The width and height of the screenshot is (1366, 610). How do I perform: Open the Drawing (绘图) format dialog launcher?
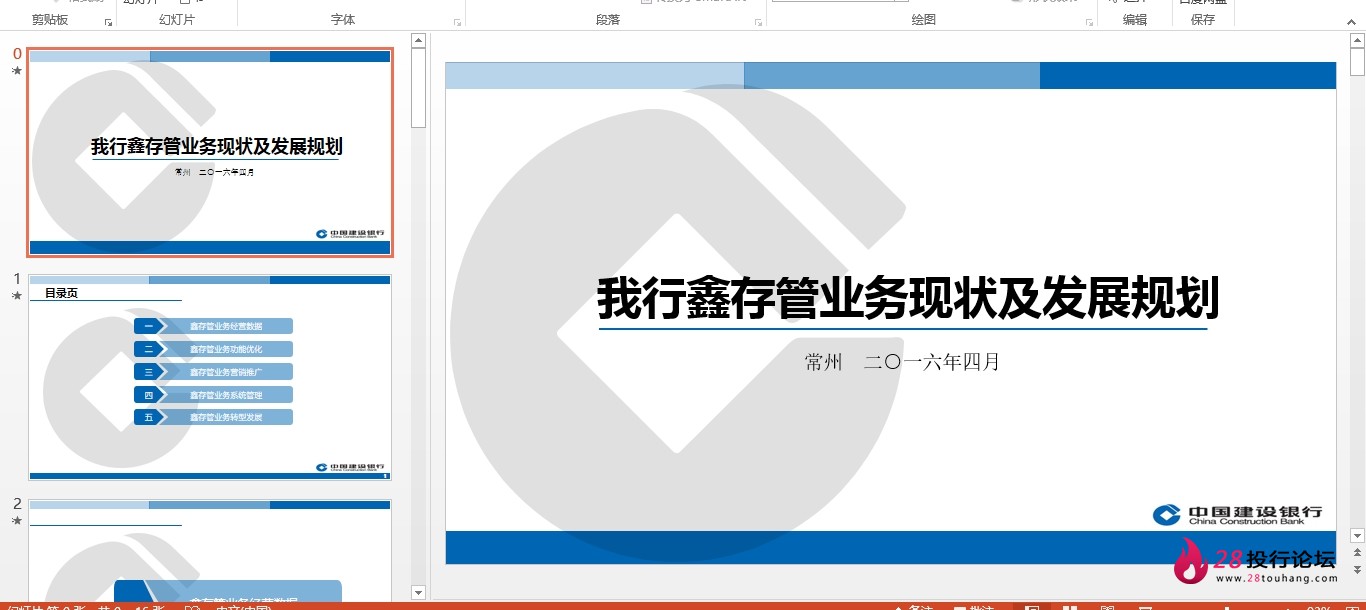coord(1089,21)
